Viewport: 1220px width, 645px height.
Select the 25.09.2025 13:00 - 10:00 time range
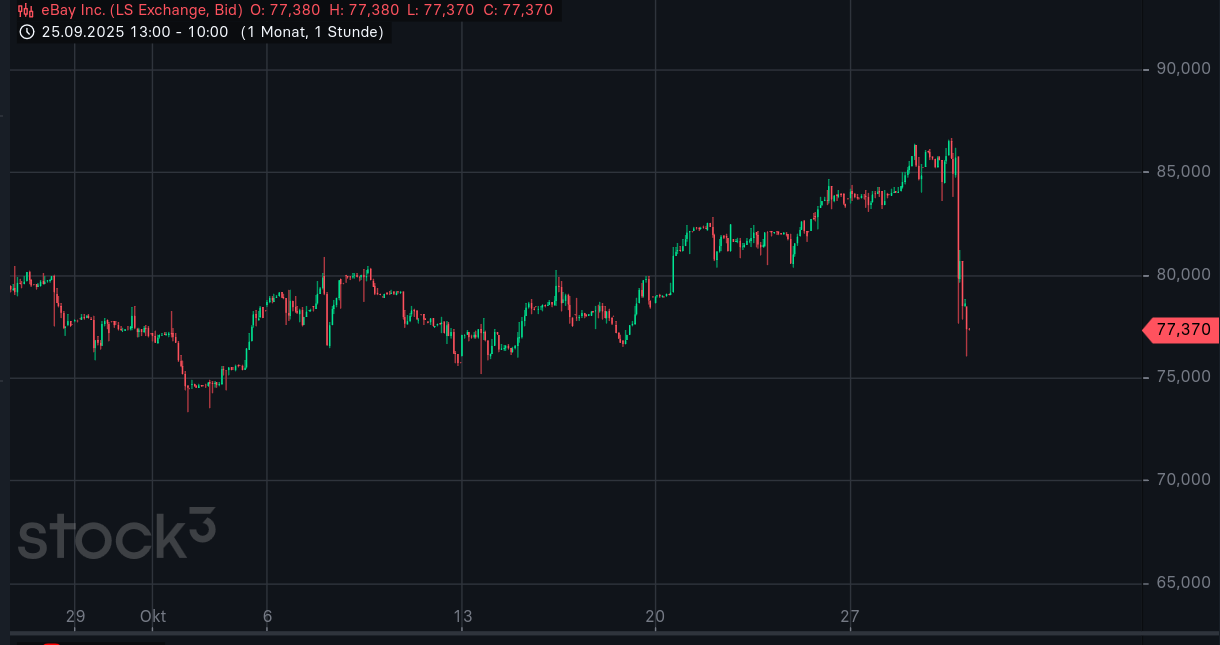(x=135, y=32)
